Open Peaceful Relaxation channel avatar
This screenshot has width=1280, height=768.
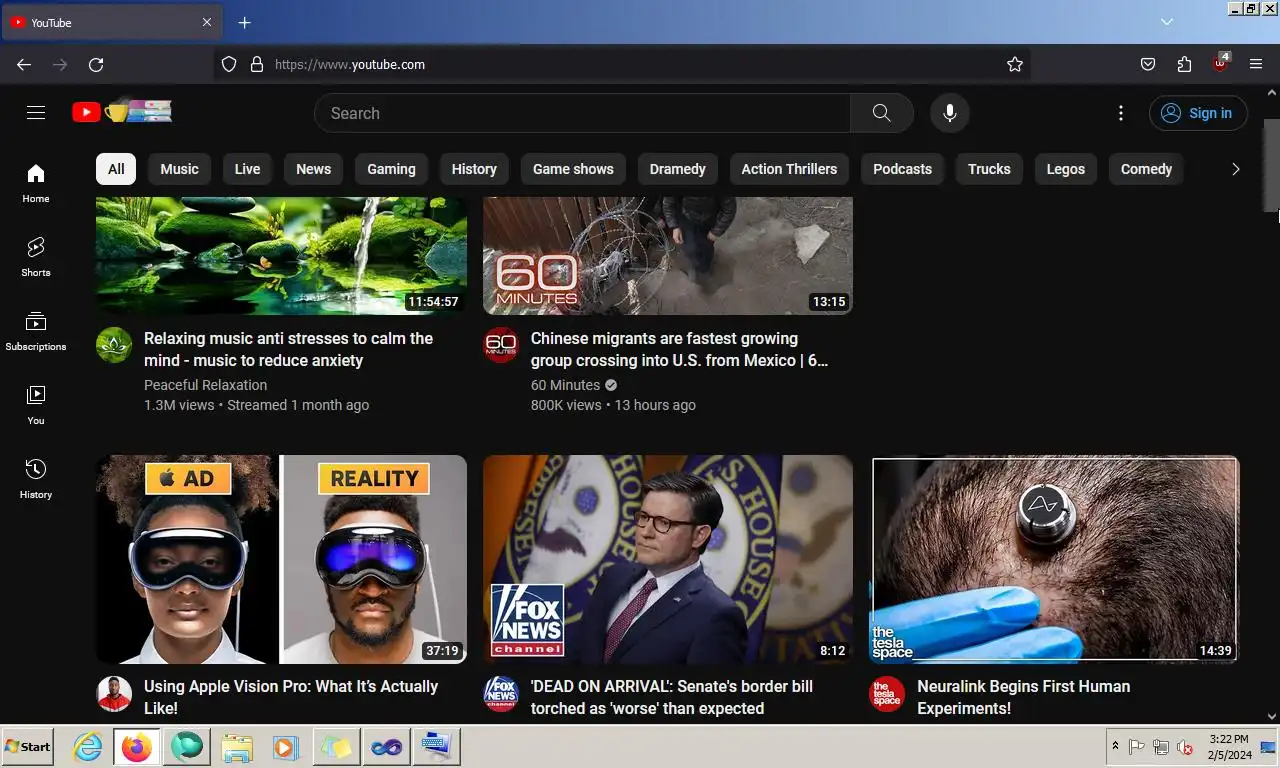click(x=114, y=345)
